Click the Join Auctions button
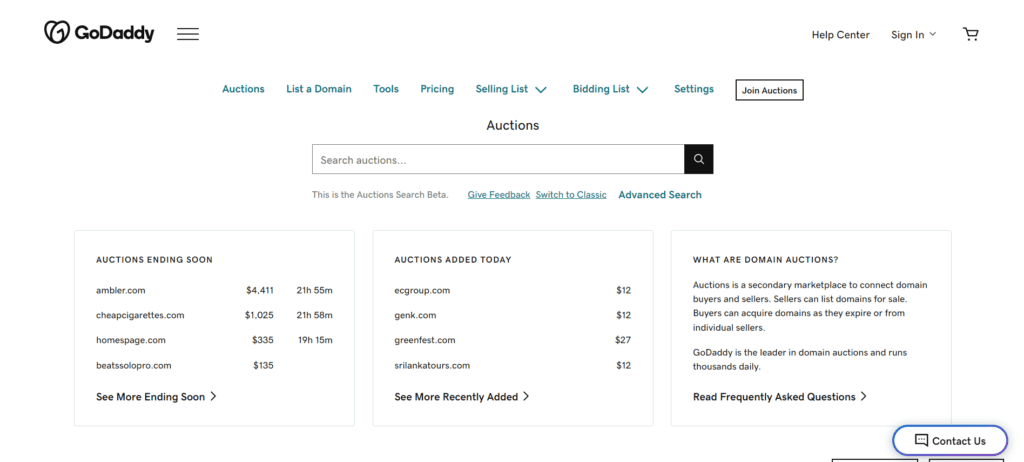The image size is (1024, 462). pos(769,90)
